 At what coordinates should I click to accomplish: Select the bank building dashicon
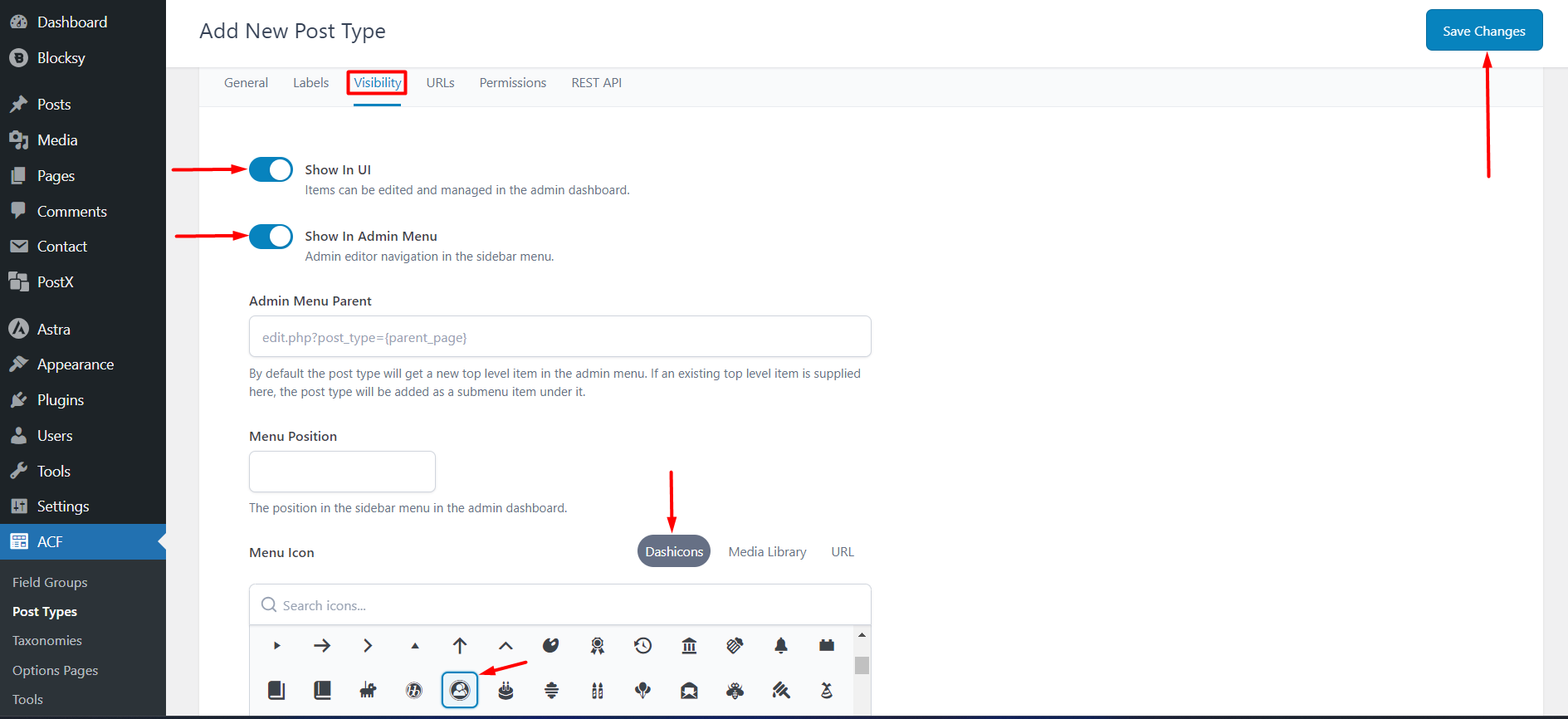click(689, 646)
